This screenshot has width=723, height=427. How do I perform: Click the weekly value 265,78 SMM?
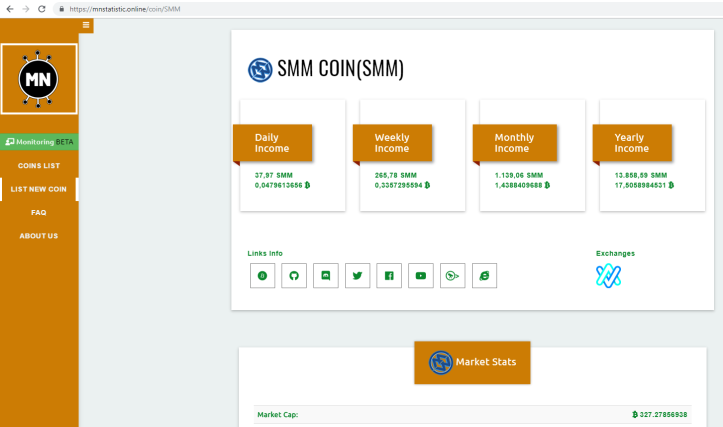coord(396,175)
